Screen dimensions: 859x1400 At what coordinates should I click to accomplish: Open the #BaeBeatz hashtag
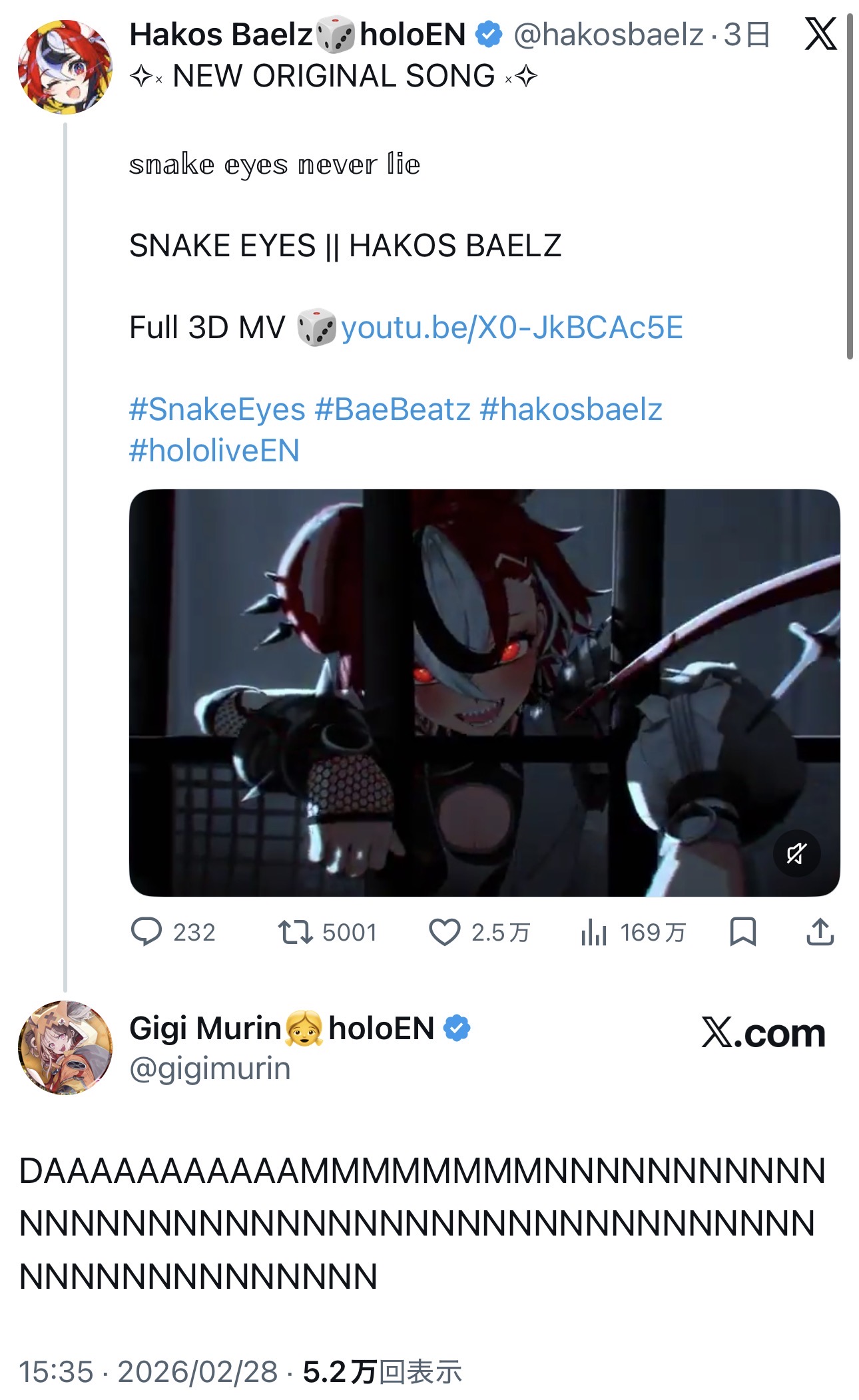393,409
